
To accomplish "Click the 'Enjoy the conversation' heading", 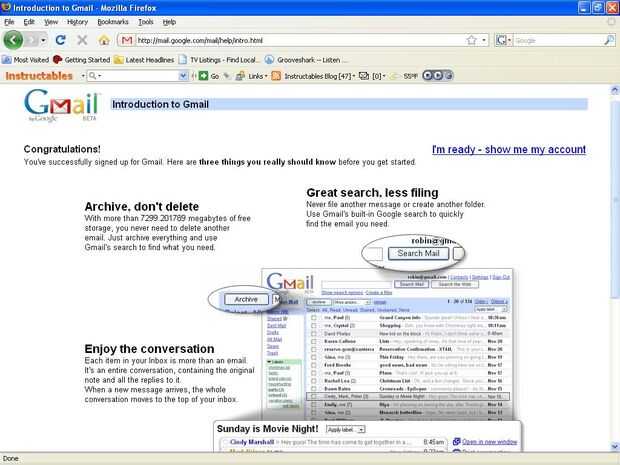I will [x=149, y=349].
